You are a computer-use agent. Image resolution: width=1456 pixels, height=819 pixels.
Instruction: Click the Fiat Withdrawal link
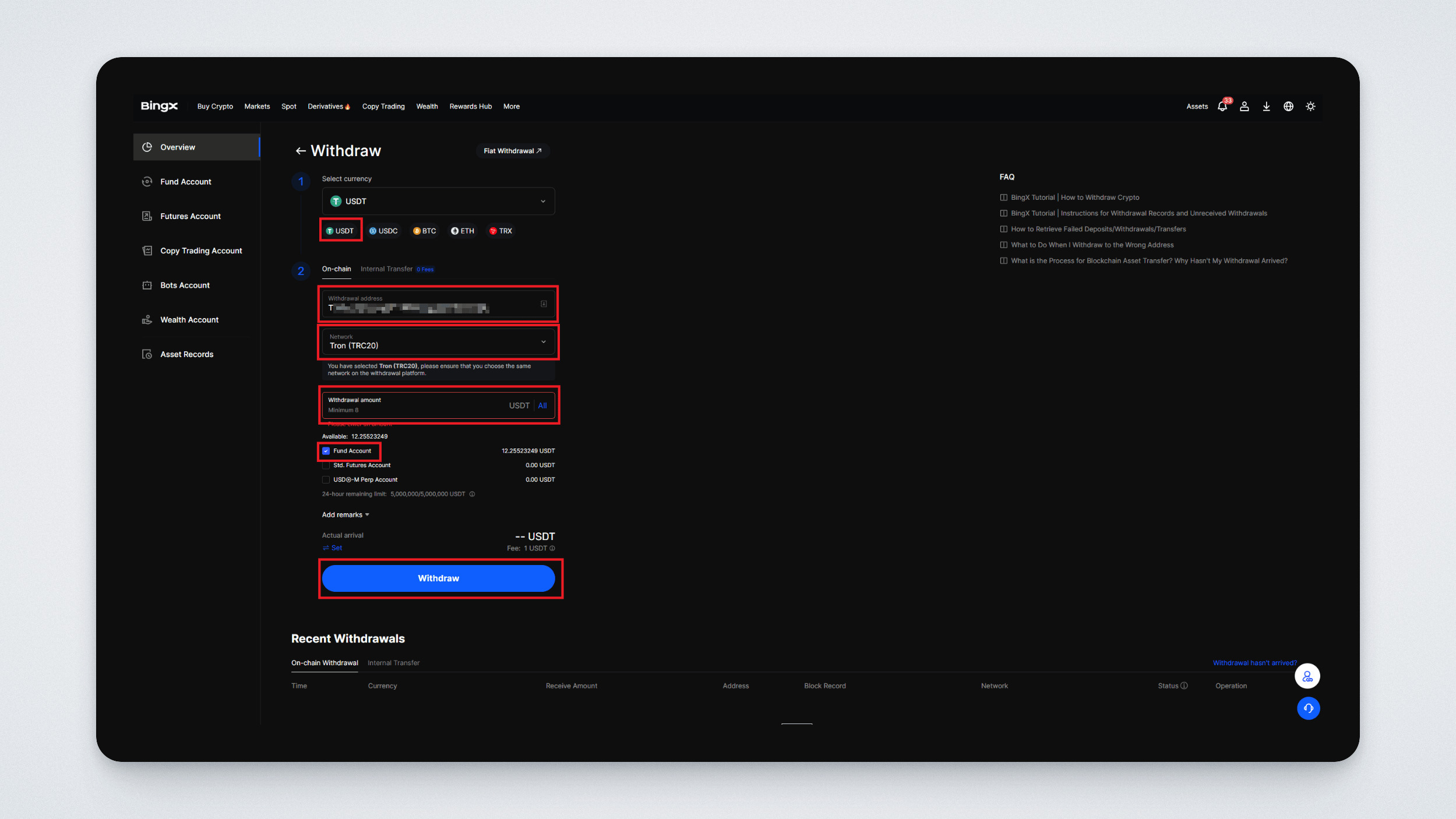[512, 151]
